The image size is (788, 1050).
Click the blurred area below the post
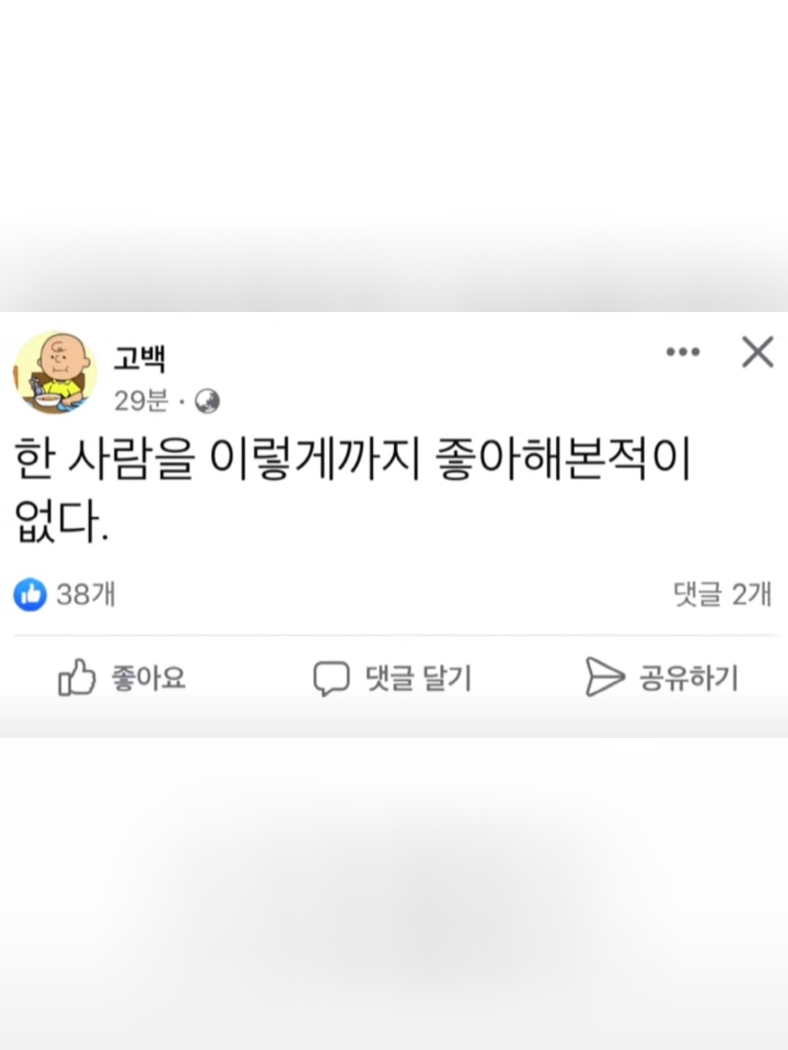pyautogui.click(x=394, y=894)
